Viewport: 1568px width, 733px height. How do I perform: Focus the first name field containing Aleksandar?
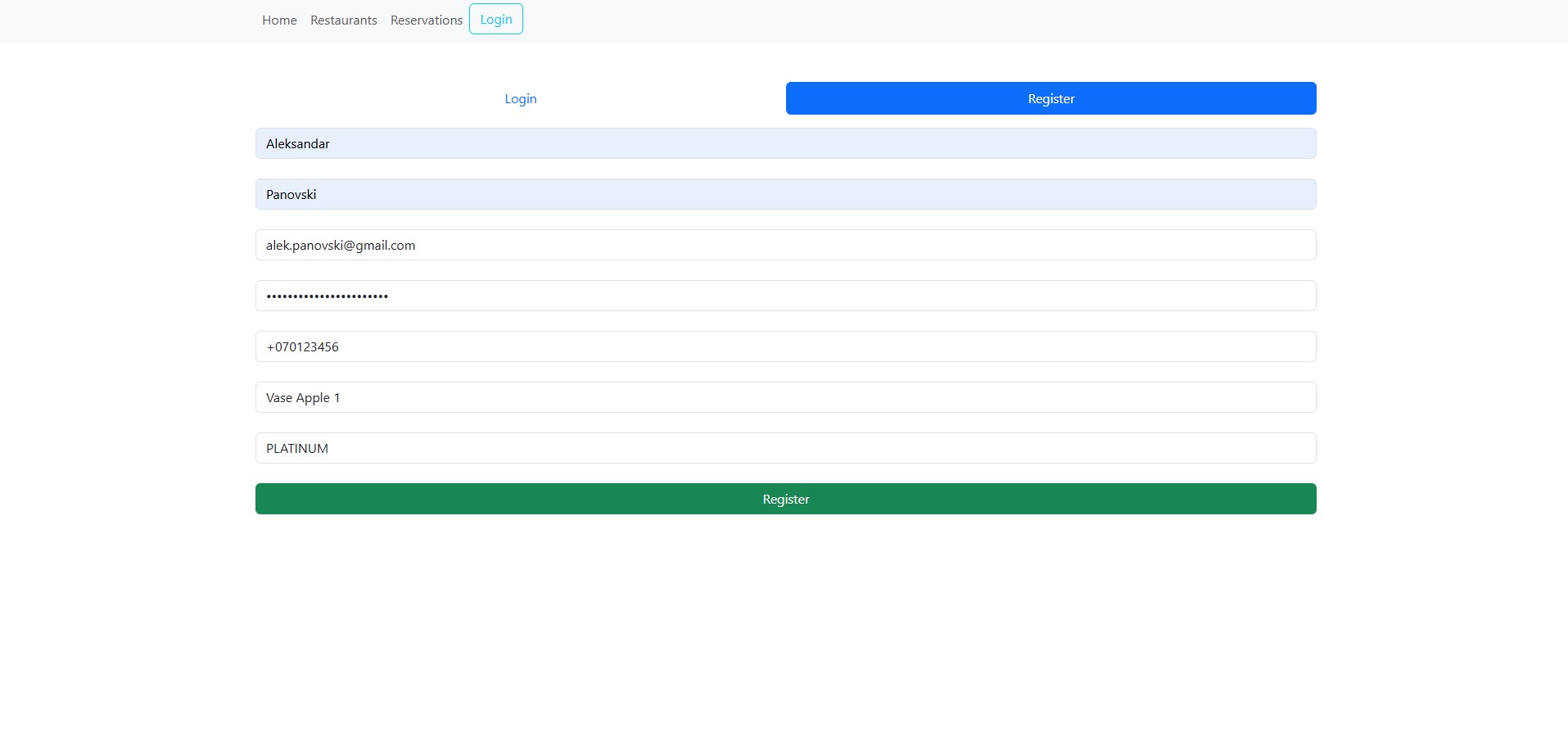(x=785, y=144)
